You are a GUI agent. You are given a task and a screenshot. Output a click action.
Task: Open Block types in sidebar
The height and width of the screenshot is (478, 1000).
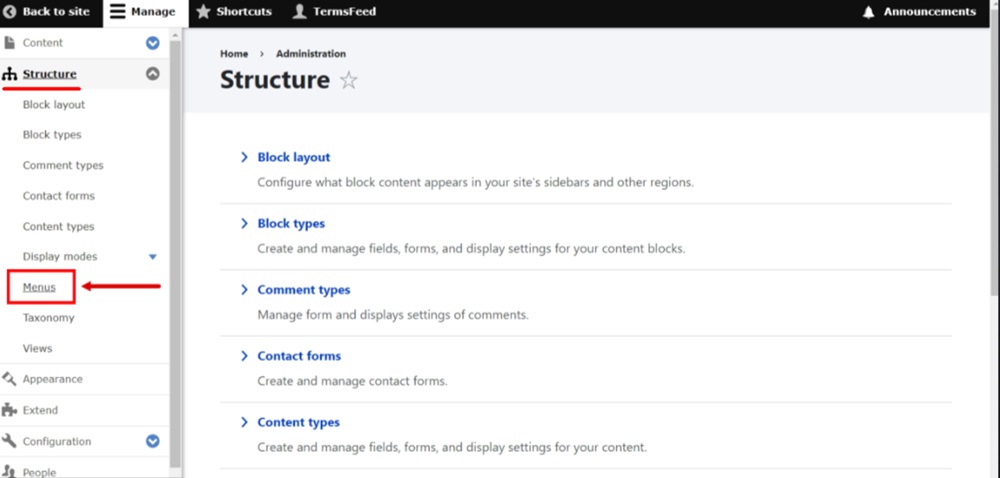(52, 135)
